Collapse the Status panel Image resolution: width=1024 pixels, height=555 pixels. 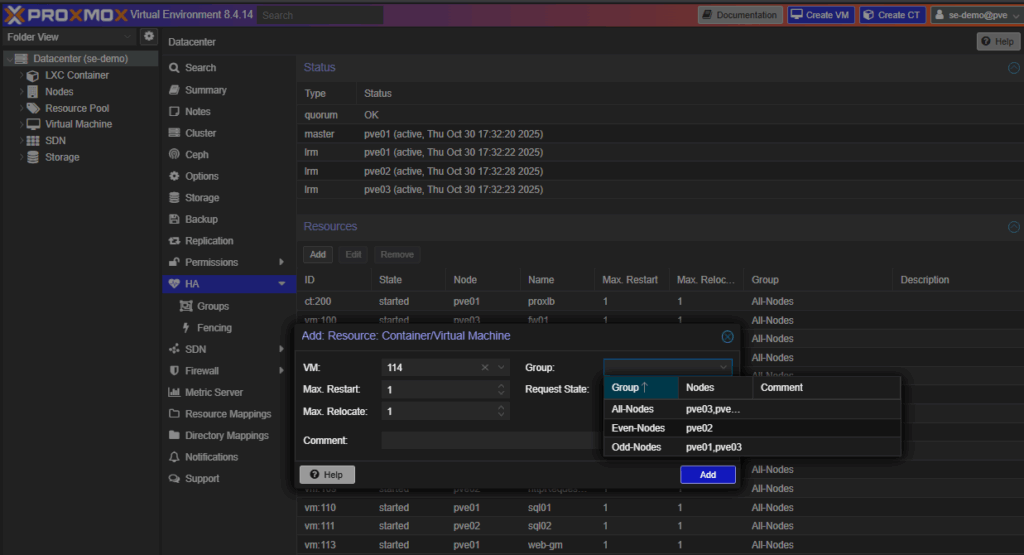pyautogui.click(x=1014, y=68)
